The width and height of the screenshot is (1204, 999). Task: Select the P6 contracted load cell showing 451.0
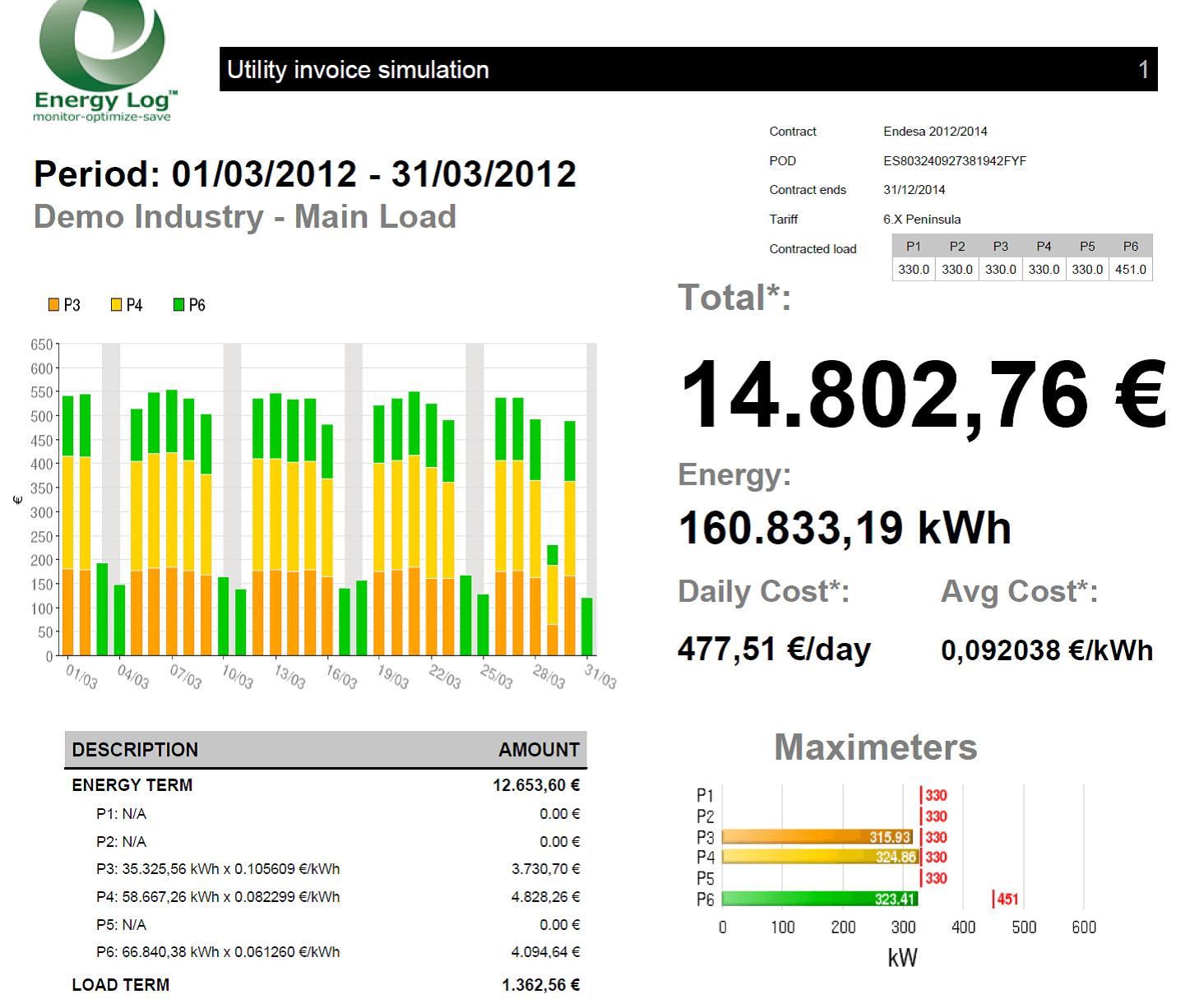1131,269
